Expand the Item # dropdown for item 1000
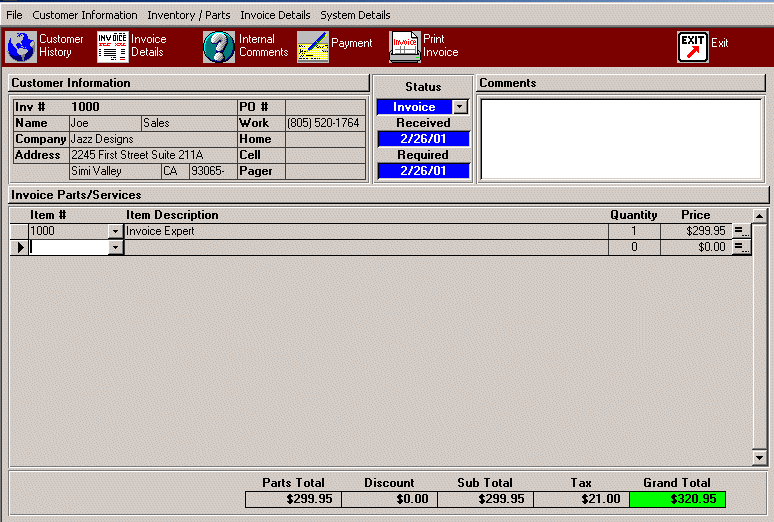 click(115, 231)
